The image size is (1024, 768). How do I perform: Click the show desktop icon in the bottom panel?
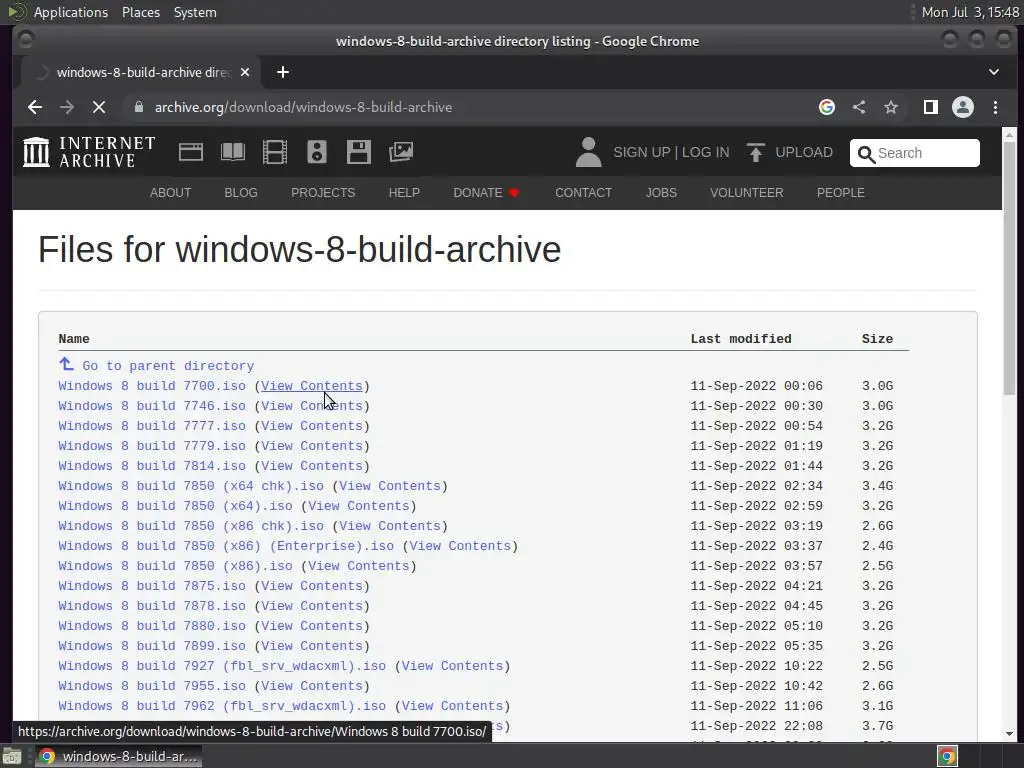[12, 756]
